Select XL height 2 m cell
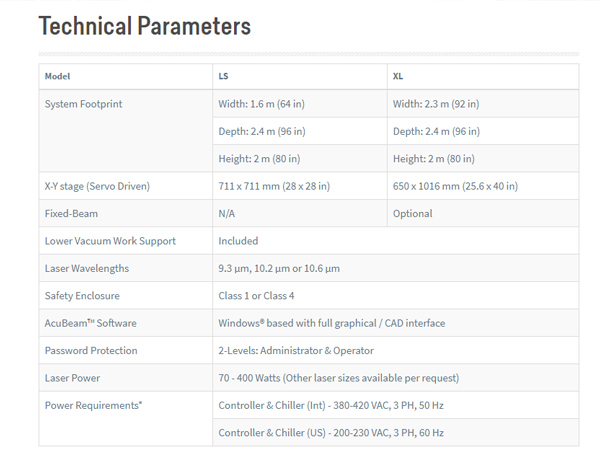Screen dimensions: 600x450 click(x=434, y=159)
